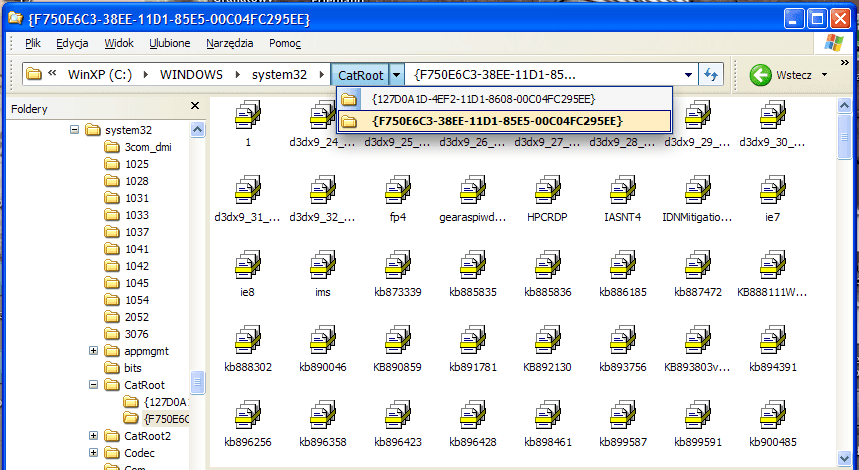
Task: Click the system32 breadcrumb segment
Action: point(281,75)
